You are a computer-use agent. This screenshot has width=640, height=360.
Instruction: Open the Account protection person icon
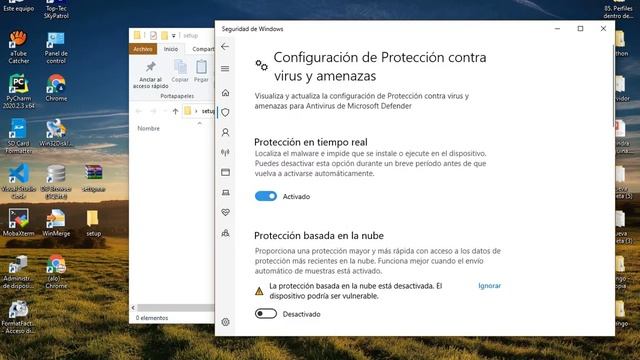(225, 132)
